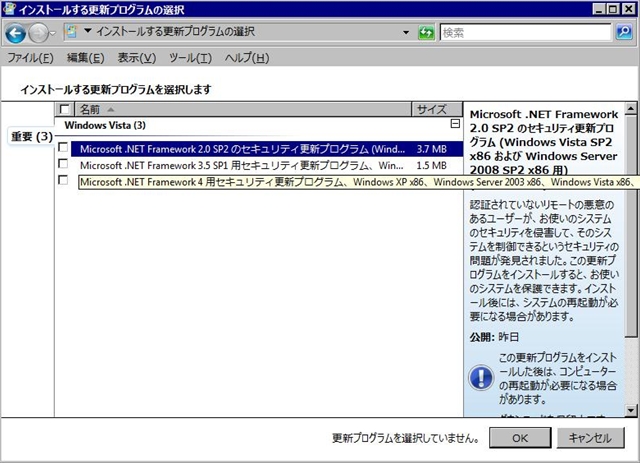Click the details pane scroll down arrow
This screenshot has height=463, width=640.
tap(631, 410)
